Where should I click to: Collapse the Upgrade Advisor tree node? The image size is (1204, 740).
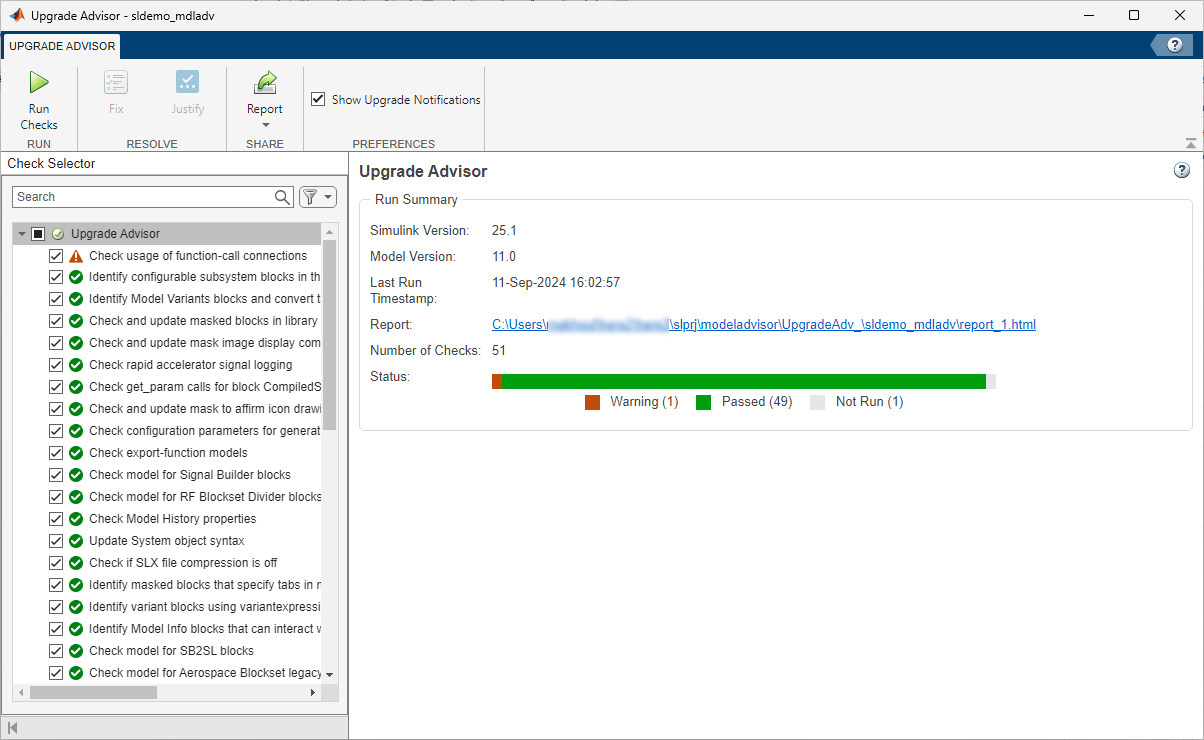21,232
